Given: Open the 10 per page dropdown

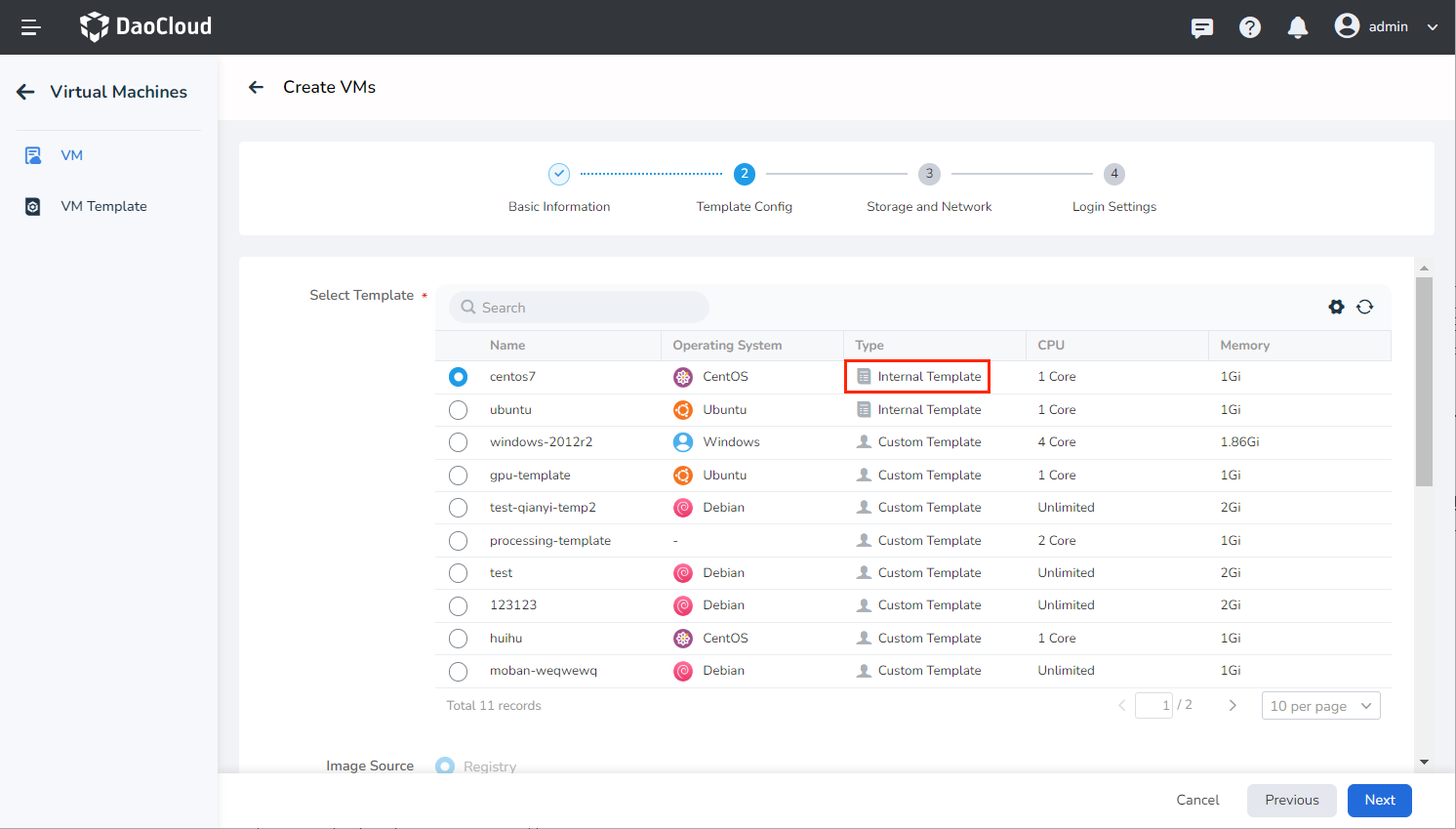Looking at the screenshot, I should (x=1320, y=706).
